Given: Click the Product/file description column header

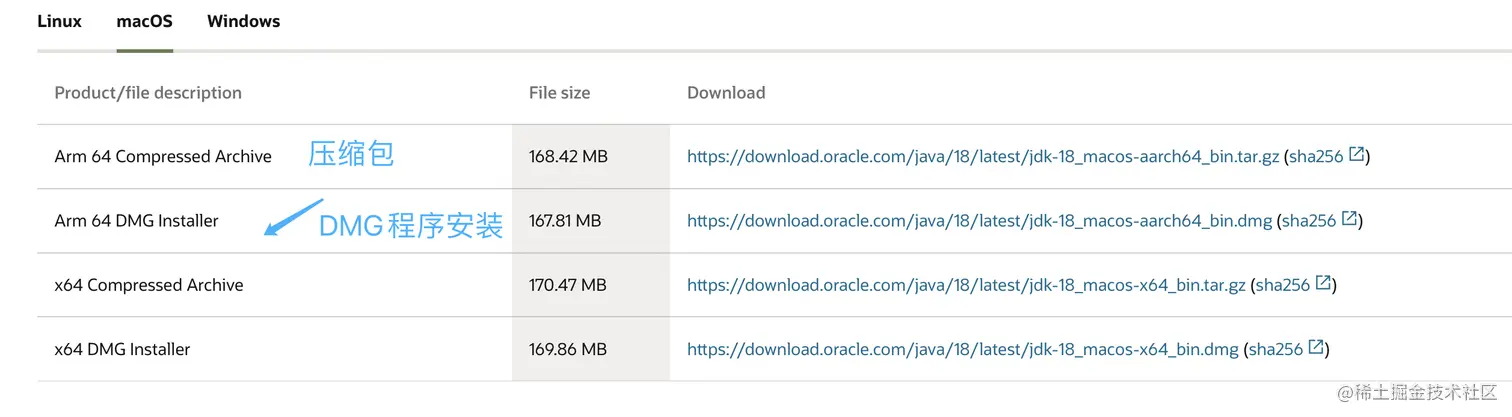Looking at the screenshot, I should (x=148, y=93).
